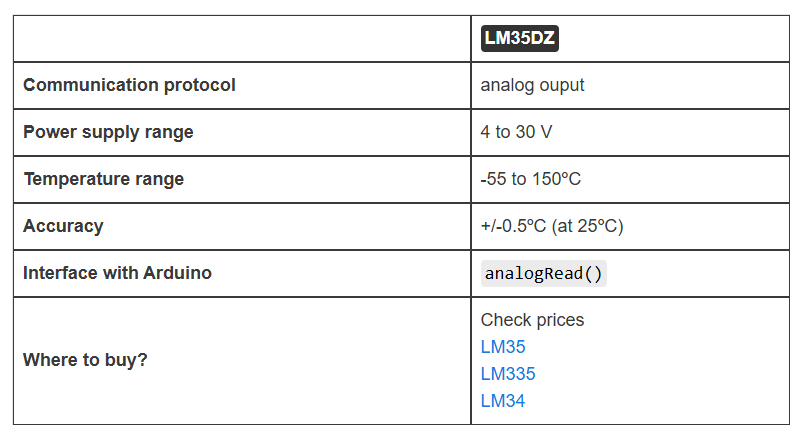Click the word 'Arduino' in row label
Screen dimensions: 802x434
pyautogui.click(x=176, y=273)
